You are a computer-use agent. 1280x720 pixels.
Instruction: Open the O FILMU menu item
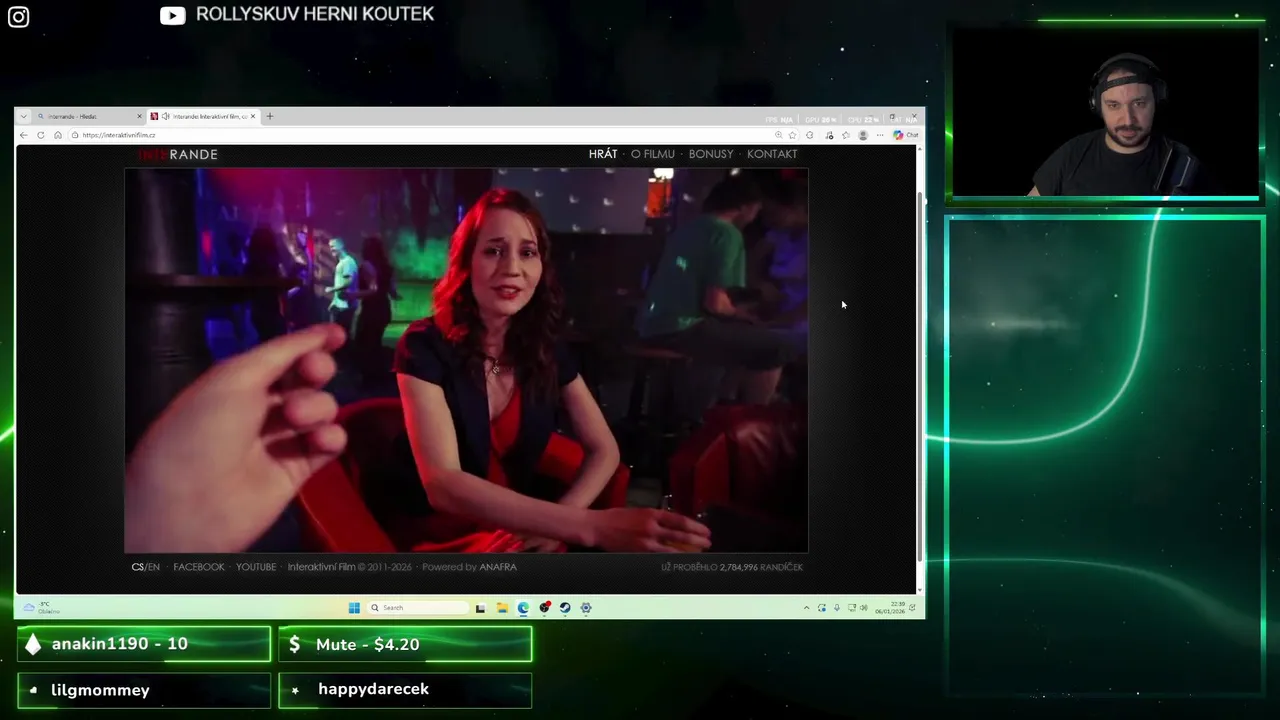click(x=653, y=154)
